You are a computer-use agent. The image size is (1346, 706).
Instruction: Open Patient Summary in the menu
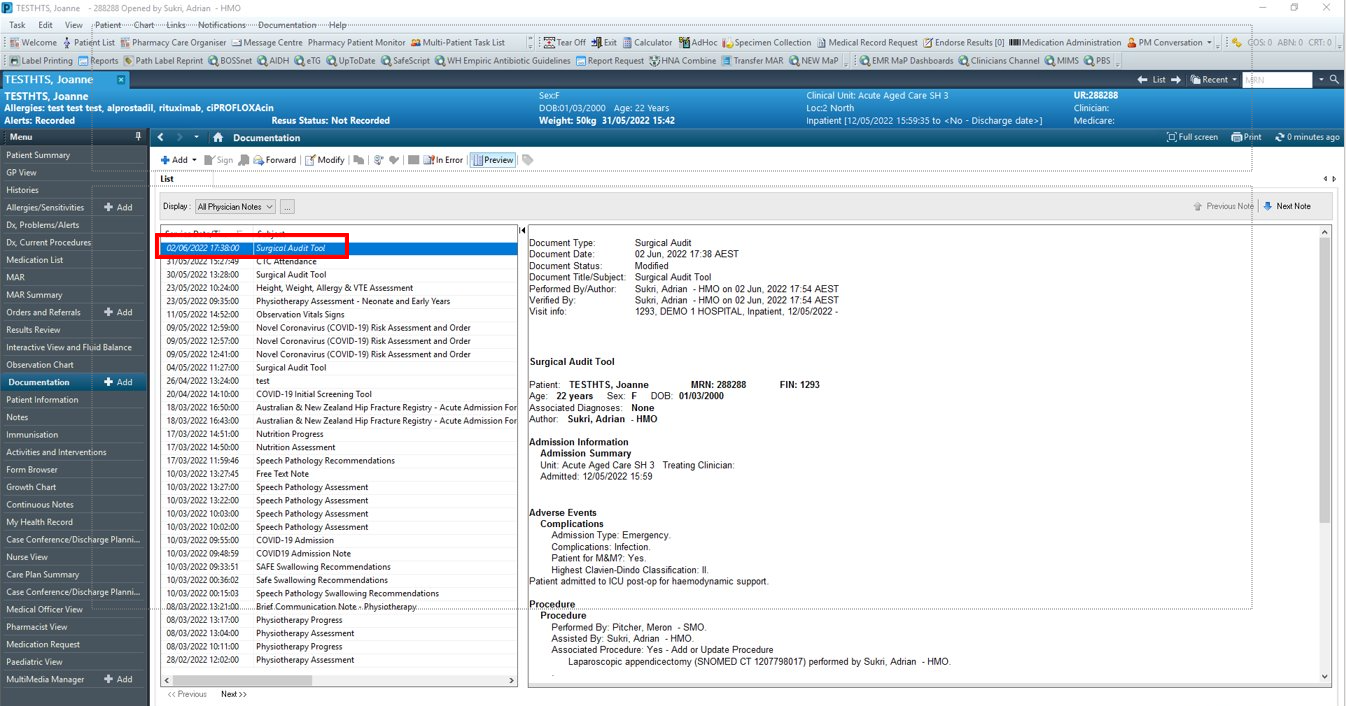point(38,155)
